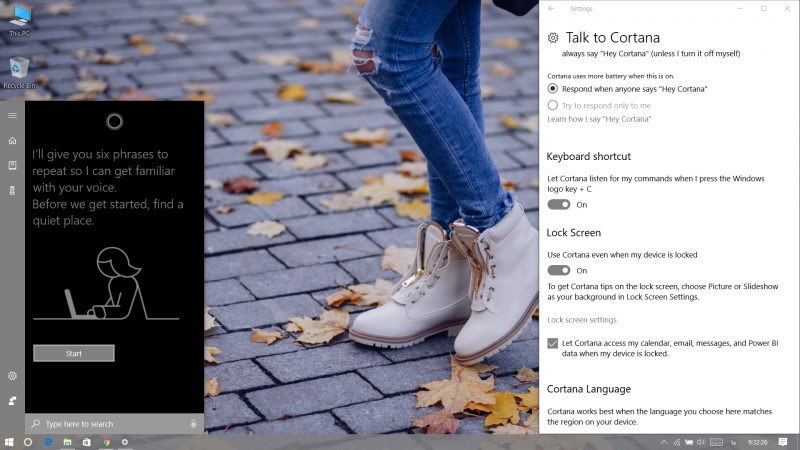Viewport: 800px width, 450px height.
Task: Maximize the Settings window
Action: click(x=764, y=8)
